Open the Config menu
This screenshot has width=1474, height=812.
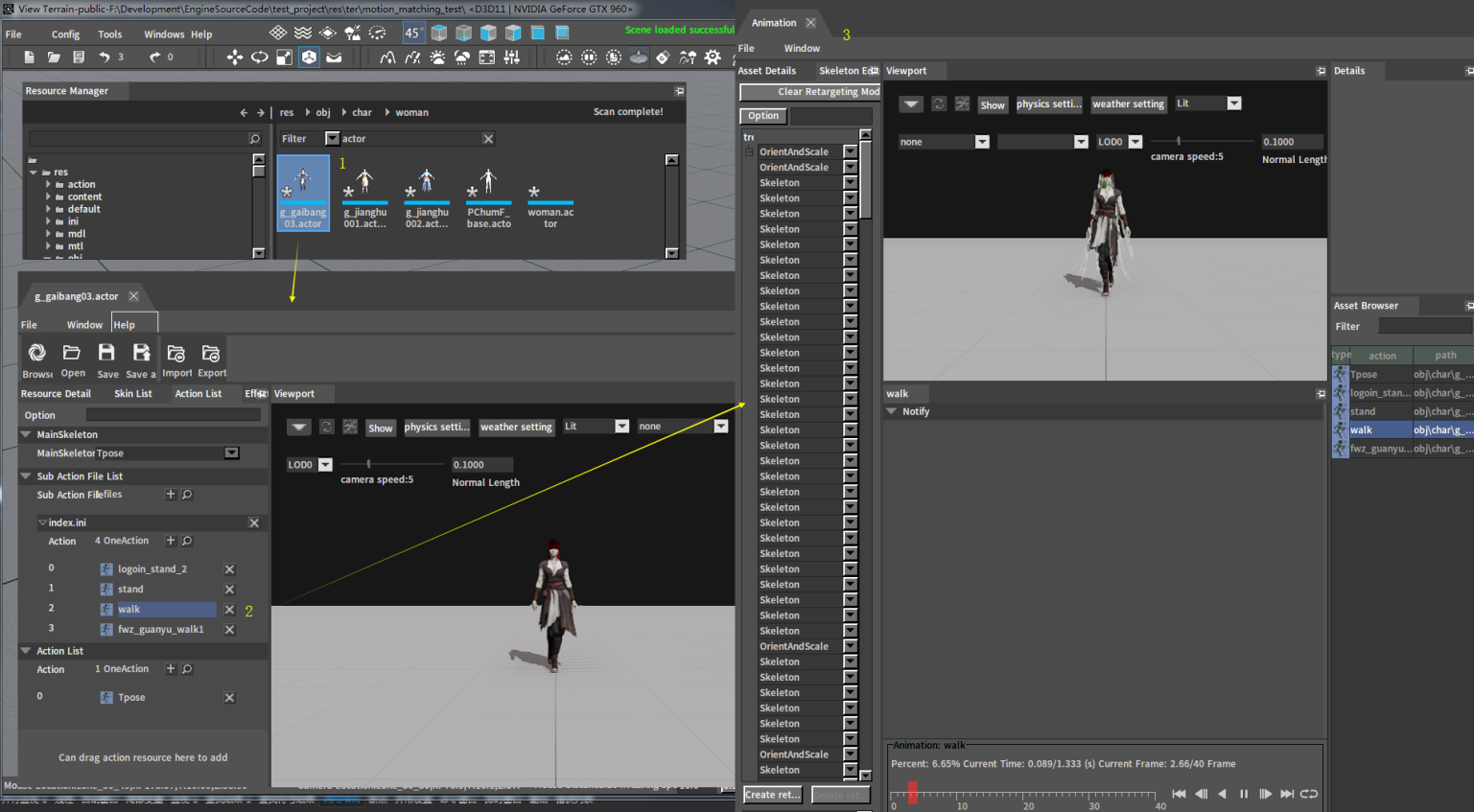(x=65, y=35)
